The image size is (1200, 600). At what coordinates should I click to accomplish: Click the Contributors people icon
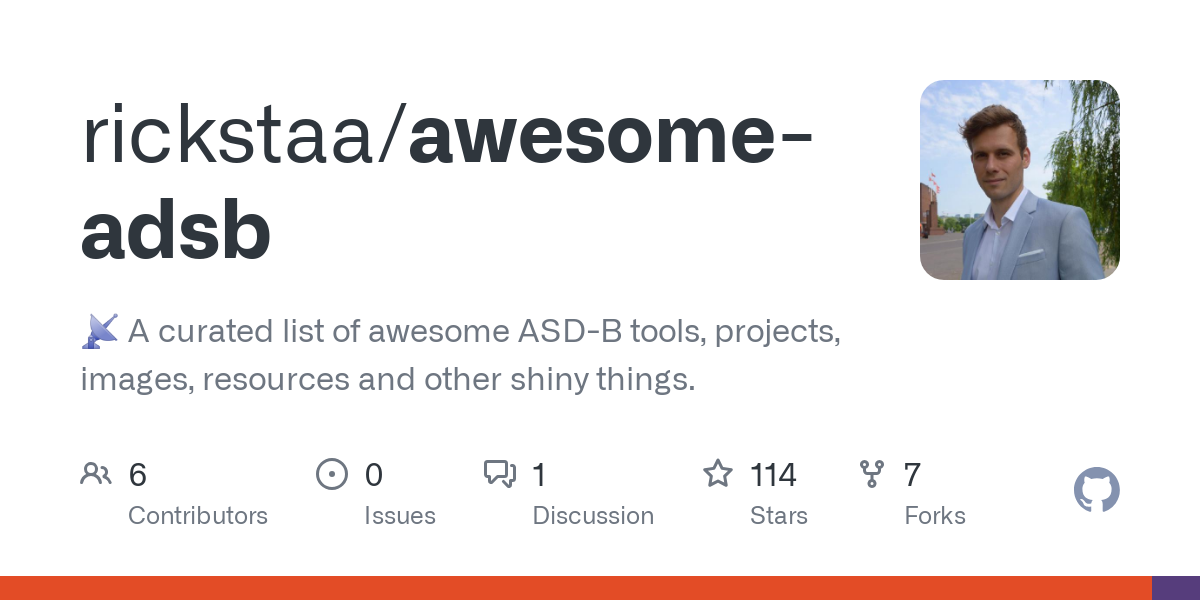tap(96, 474)
